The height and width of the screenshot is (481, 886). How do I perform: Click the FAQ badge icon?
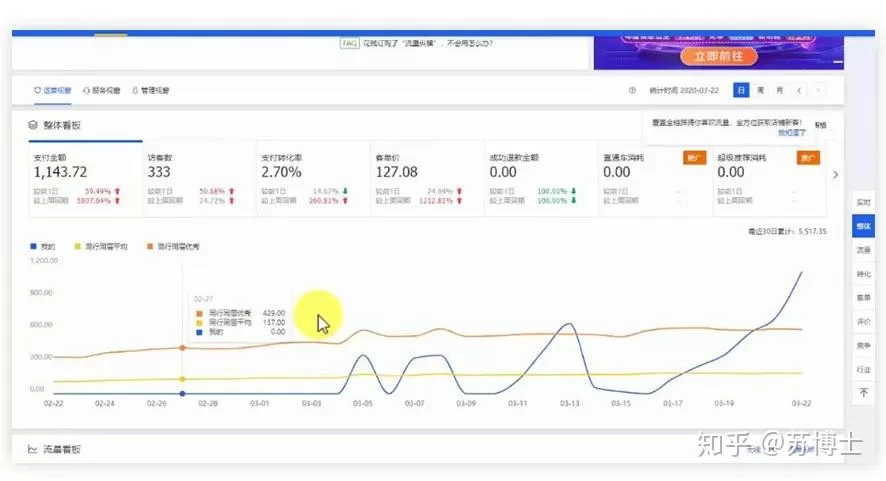click(349, 43)
